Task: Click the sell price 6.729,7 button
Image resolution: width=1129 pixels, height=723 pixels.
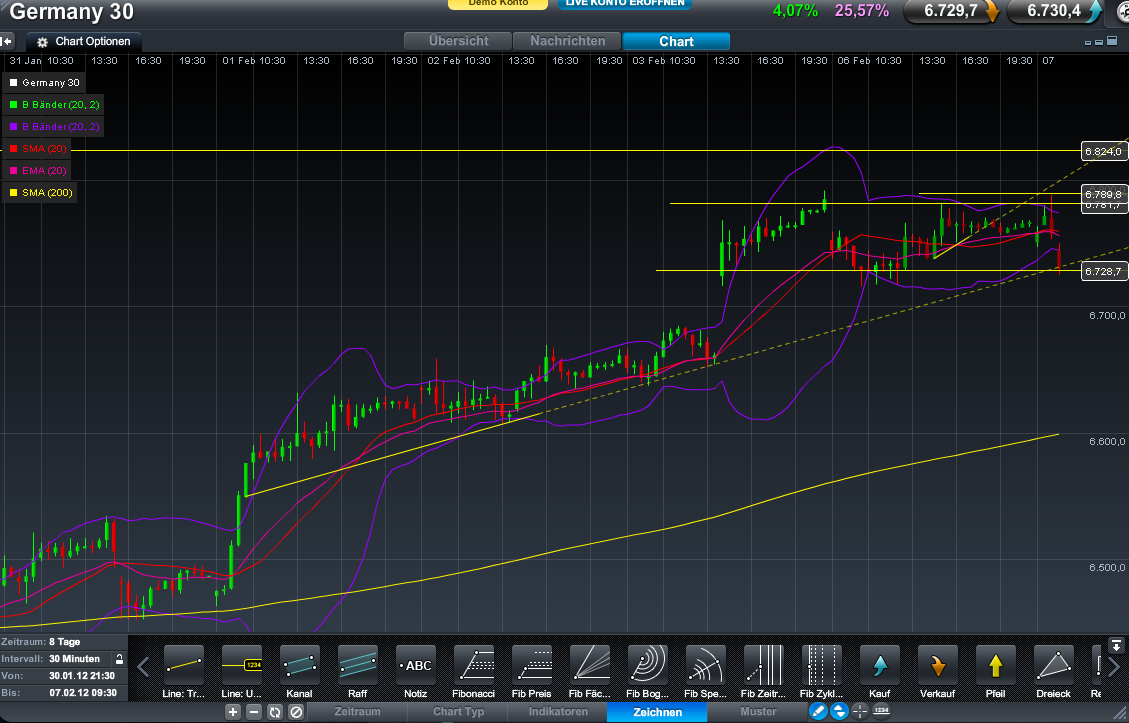Action: click(x=951, y=11)
